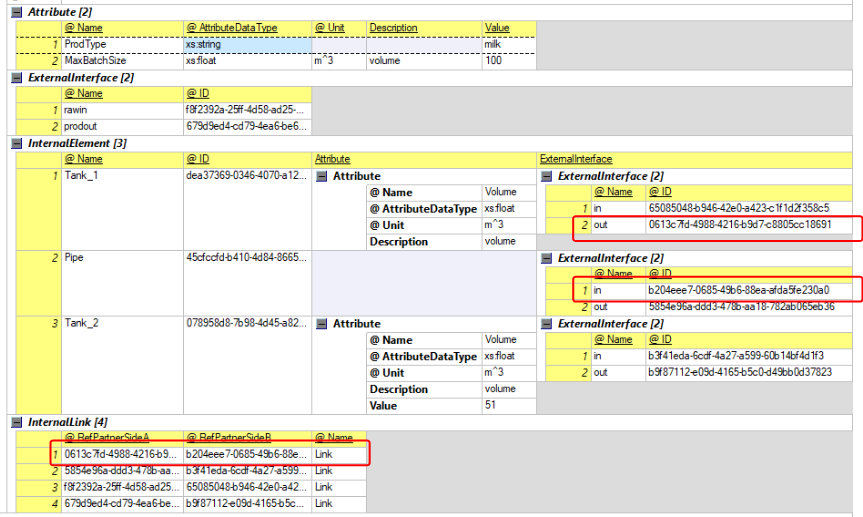This screenshot has height=517, width=863.
Task: Select the MaxBatchSize name cell
Action: click(114, 61)
